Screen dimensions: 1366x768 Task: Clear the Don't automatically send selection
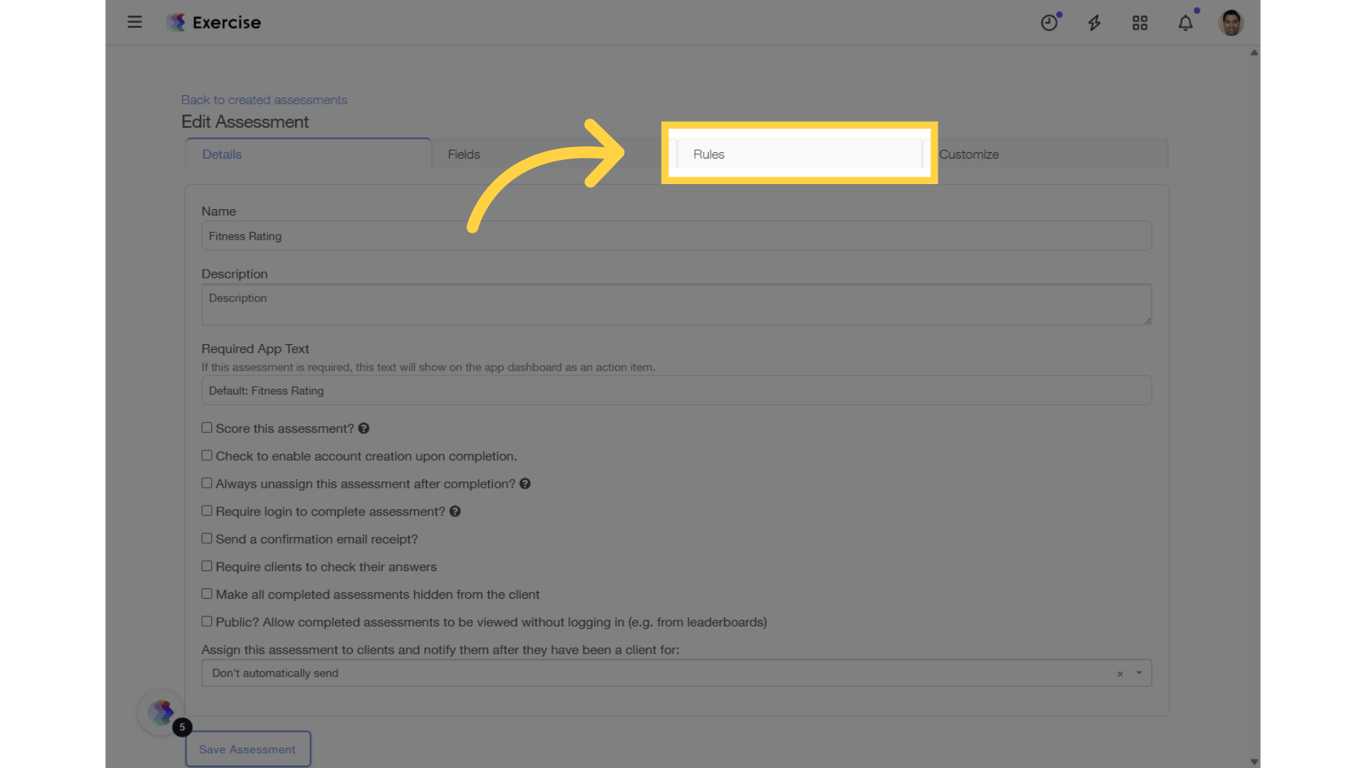coord(1120,673)
